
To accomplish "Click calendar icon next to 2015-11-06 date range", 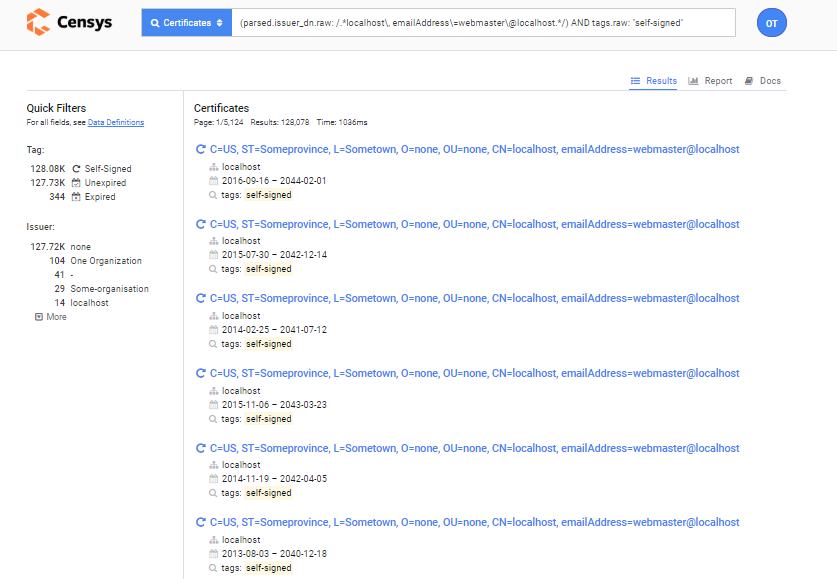I will (214, 404).
